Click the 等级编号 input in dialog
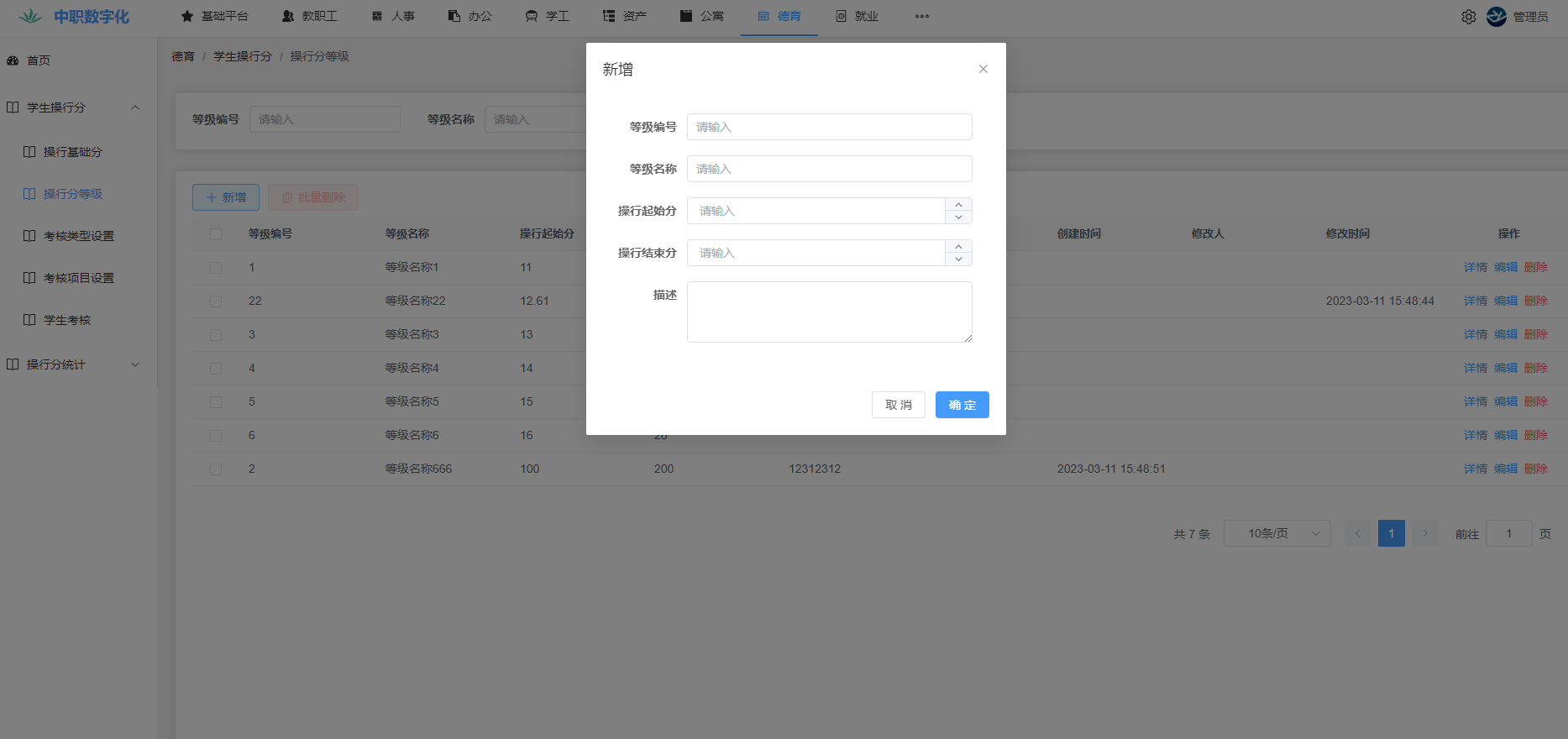 tap(829, 127)
